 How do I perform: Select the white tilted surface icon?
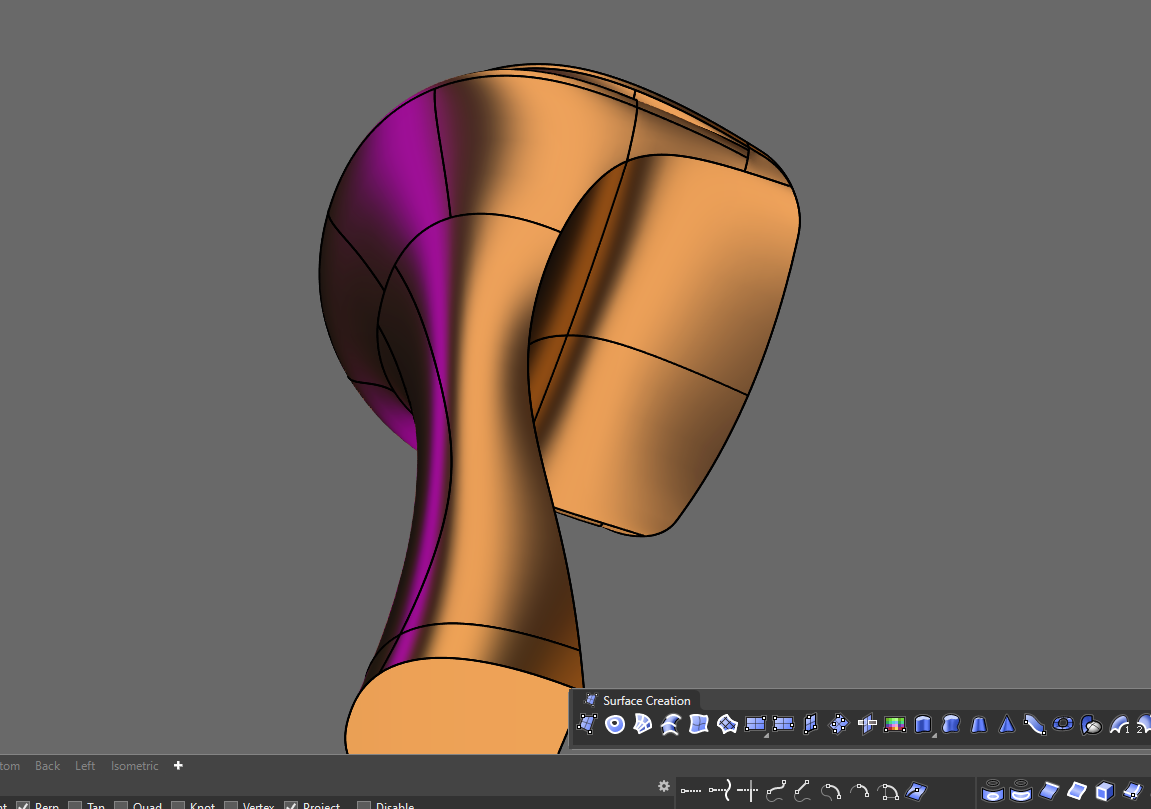(1077, 791)
